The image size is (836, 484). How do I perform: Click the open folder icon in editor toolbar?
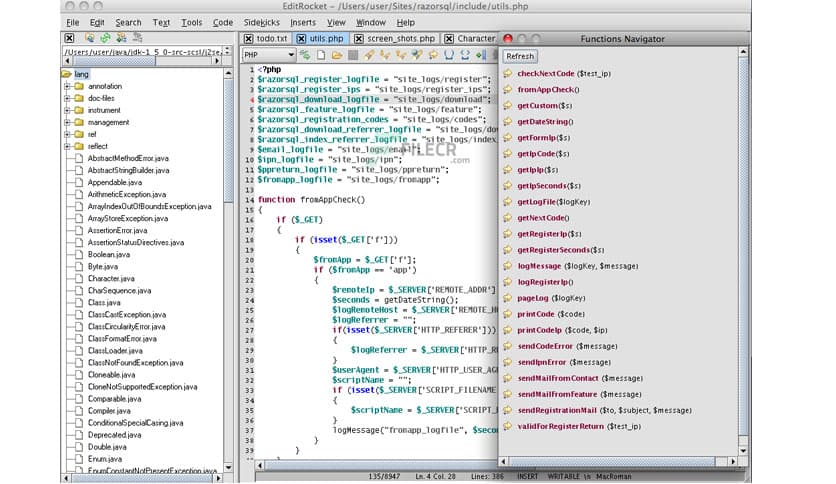tap(337, 55)
